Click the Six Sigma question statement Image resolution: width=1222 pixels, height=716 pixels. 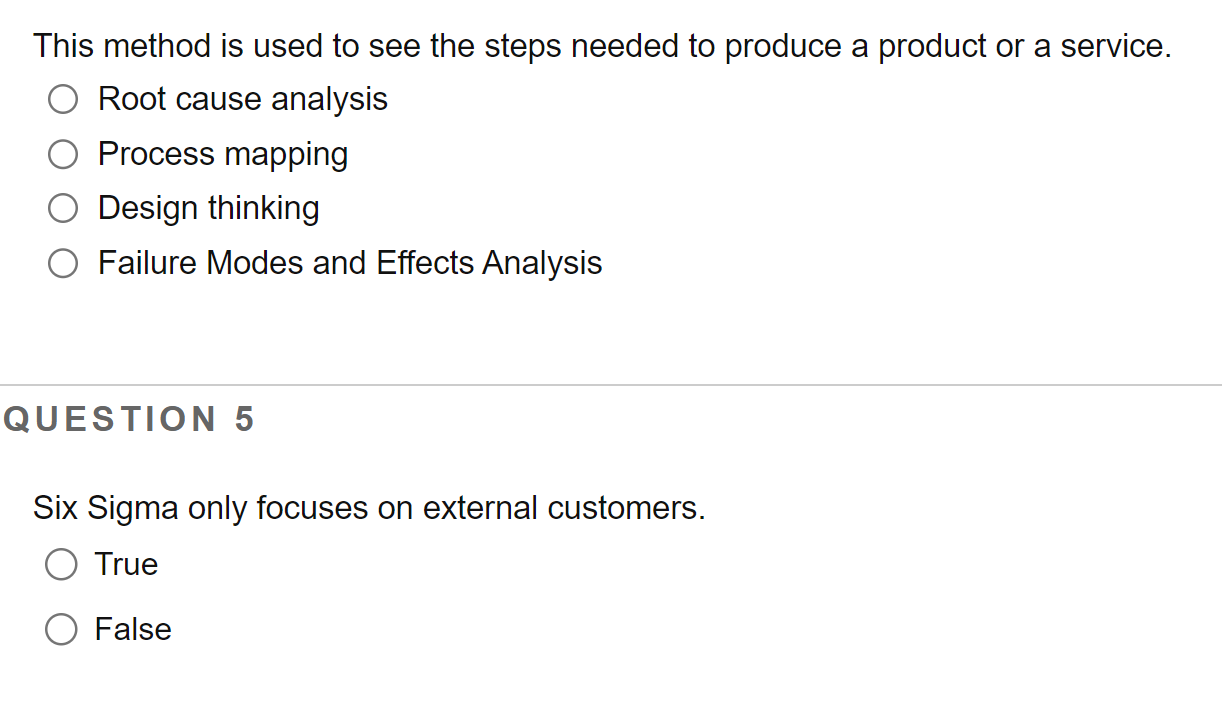point(370,508)
